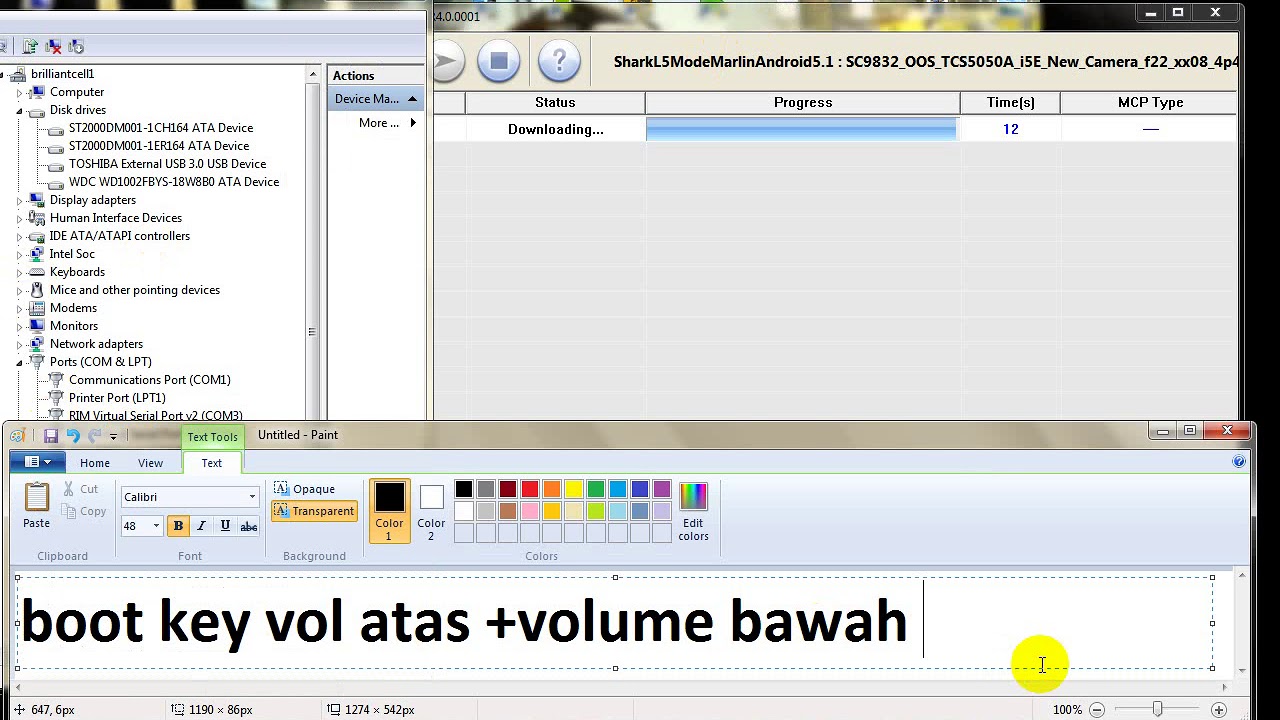This screenshot has width=1280, height=720.
Task: Select Opaque background option
Action: [x=305, y=489]
